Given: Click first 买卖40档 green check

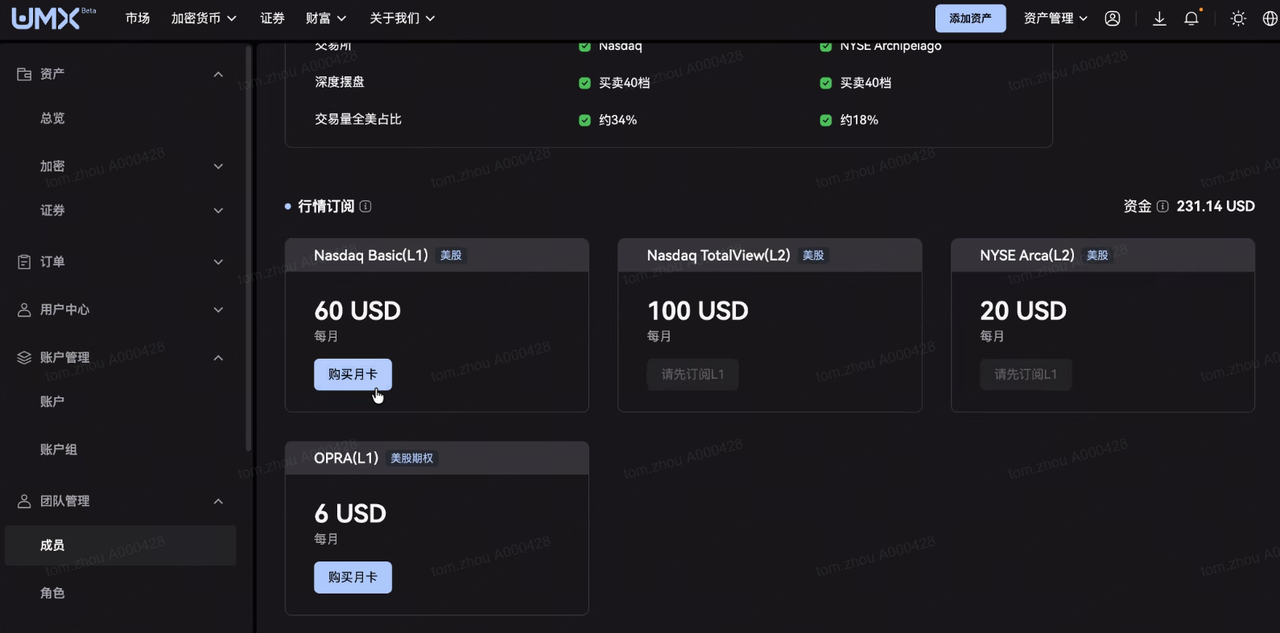Looking at the screenshot, I should pos(585,83).
